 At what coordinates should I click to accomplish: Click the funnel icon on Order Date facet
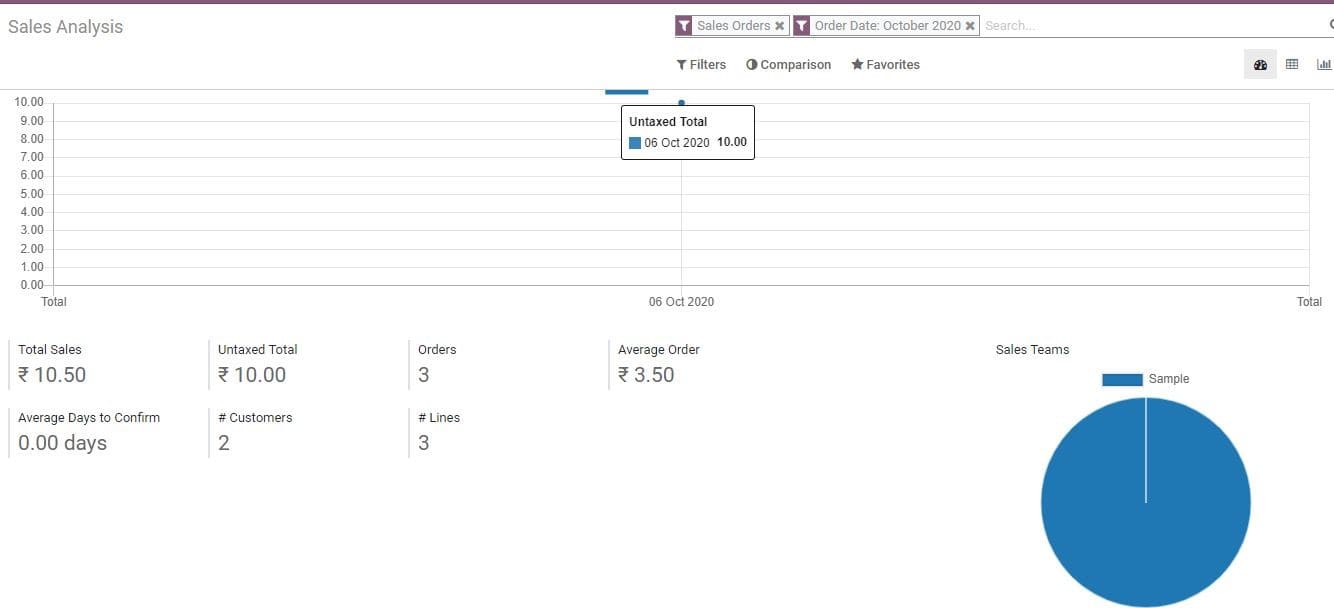802,25
